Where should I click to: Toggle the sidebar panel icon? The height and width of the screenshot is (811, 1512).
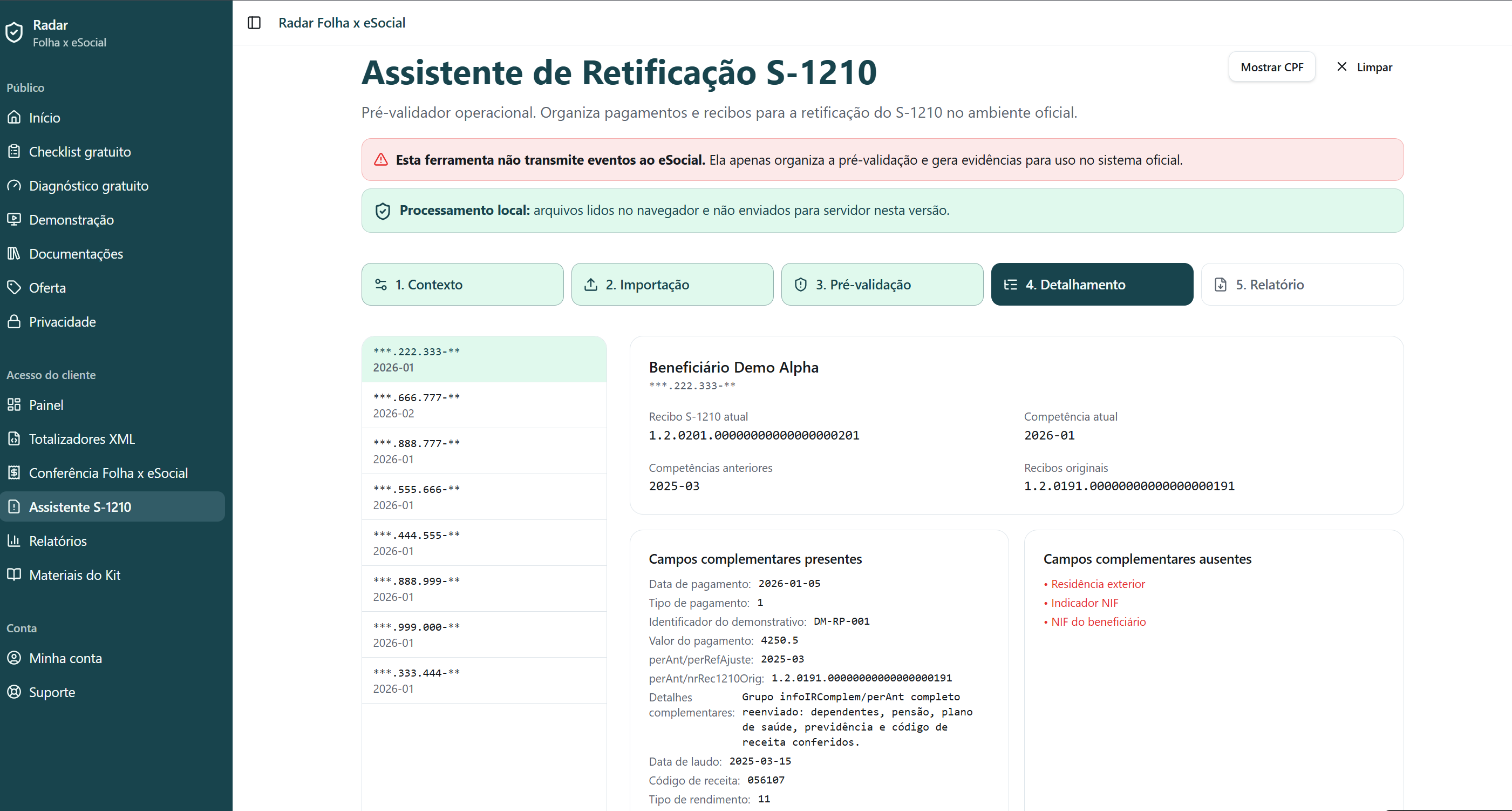(254, 23)
